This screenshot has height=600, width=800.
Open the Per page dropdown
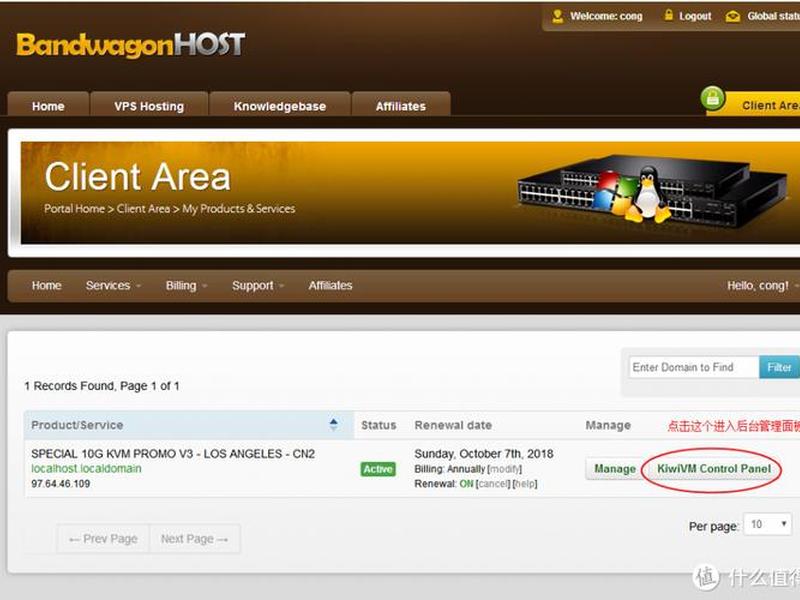tap(767, 524)
